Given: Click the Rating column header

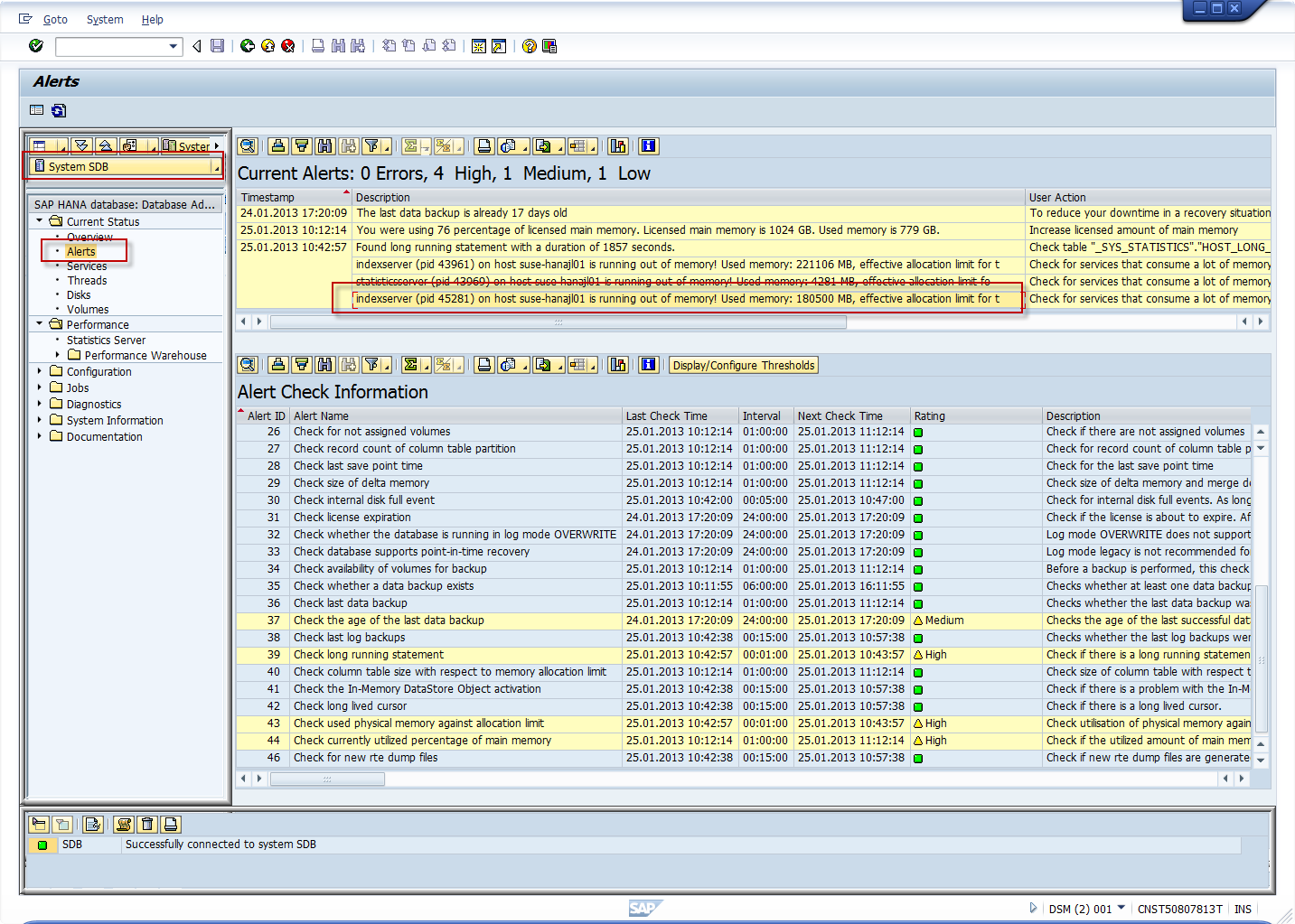Looking at the screenshot, I should tap(976, 415).
